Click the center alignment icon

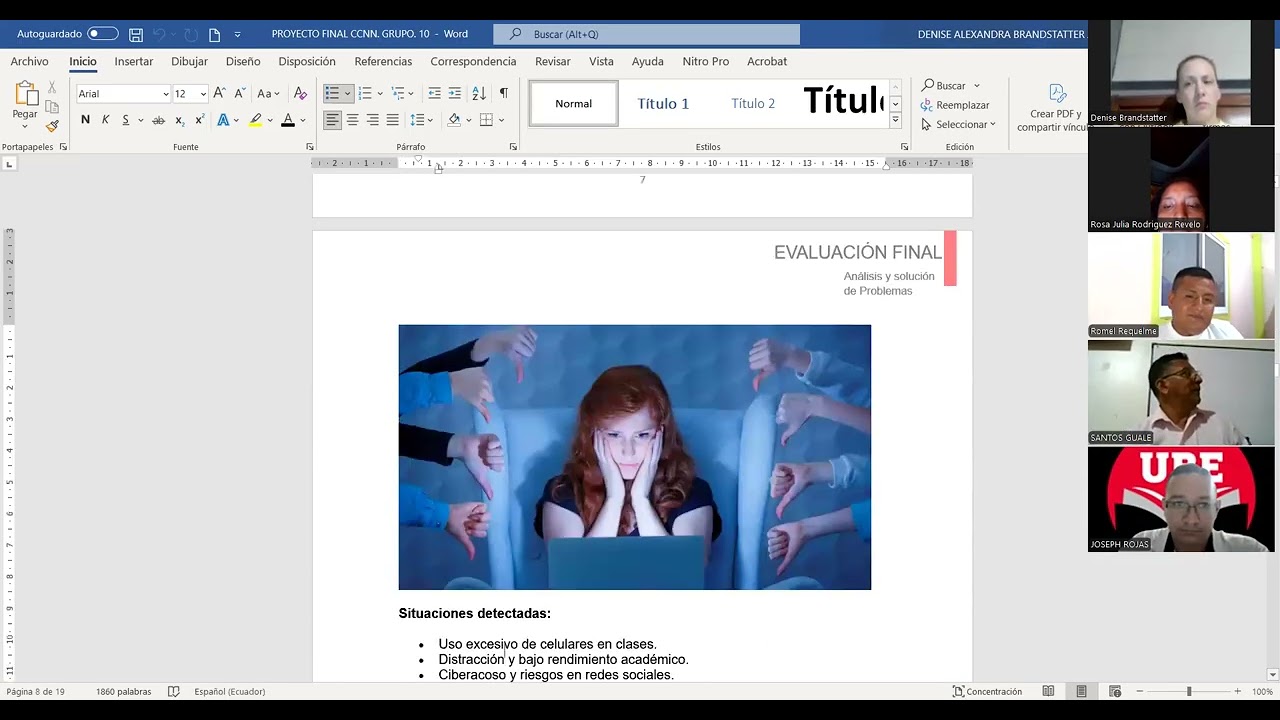tap(352, 120)
